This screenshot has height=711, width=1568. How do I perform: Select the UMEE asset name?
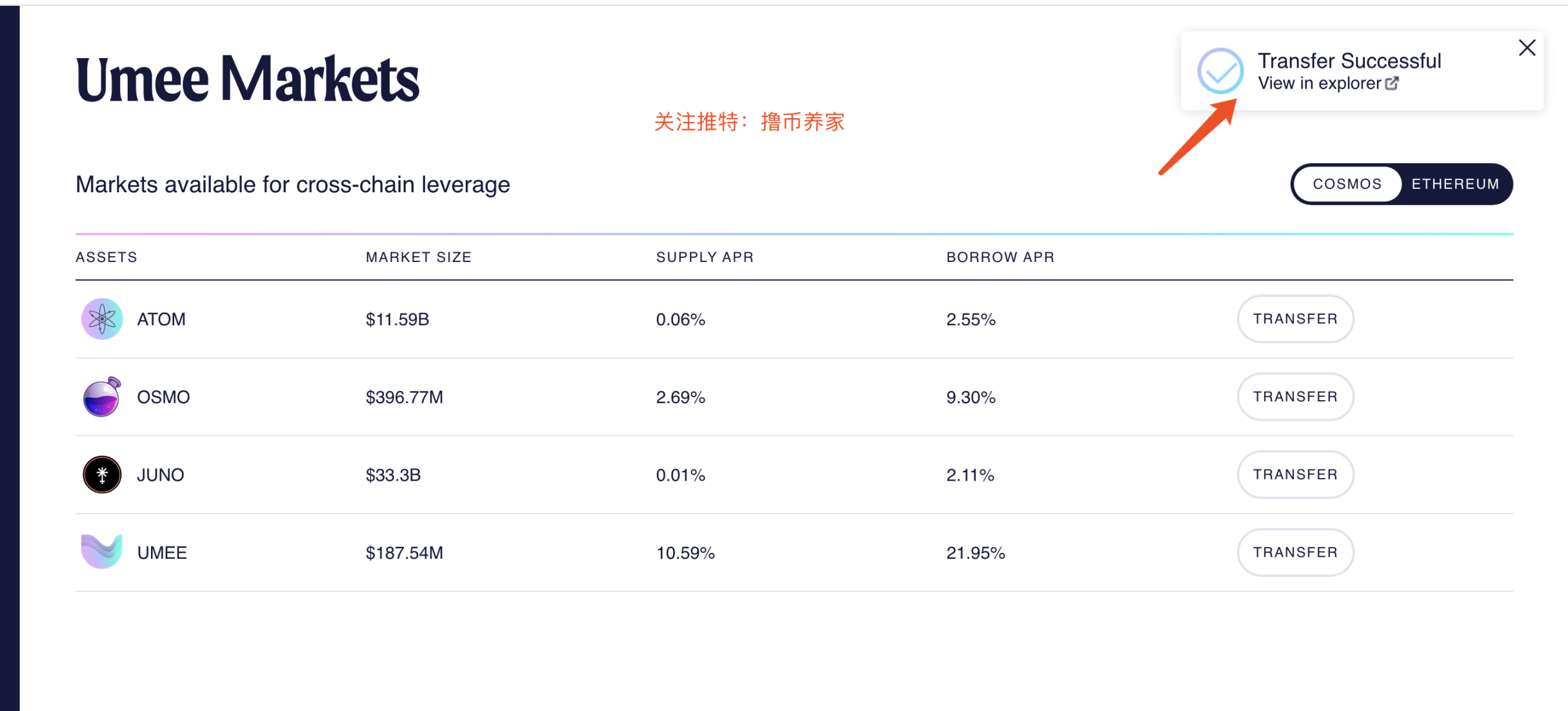162,553
